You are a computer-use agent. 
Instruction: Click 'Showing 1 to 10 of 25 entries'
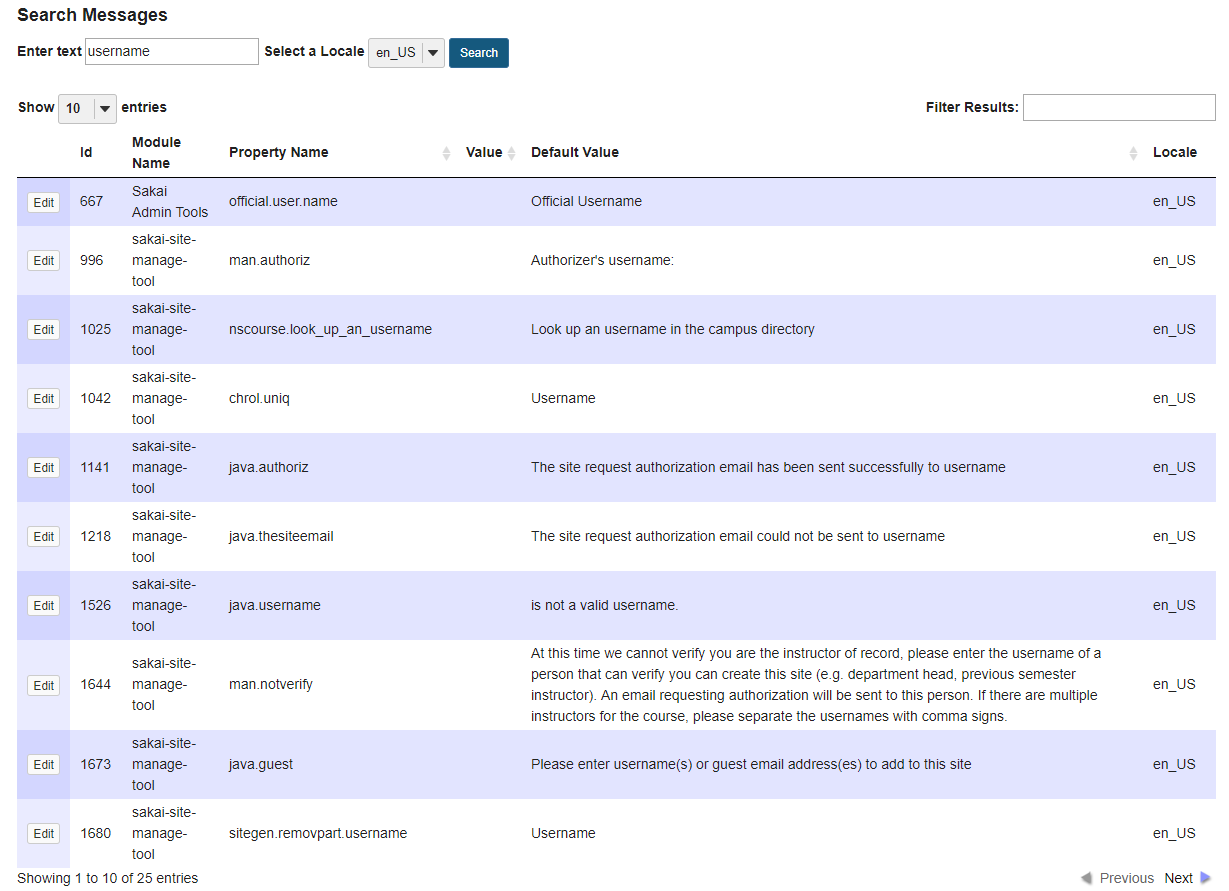[107, 878]
